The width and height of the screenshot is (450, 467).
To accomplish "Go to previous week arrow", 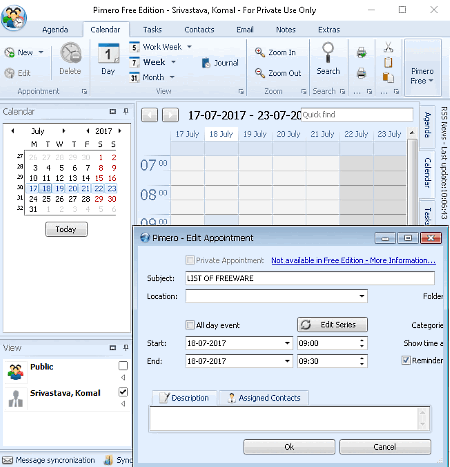I will [x=149, y=115].
